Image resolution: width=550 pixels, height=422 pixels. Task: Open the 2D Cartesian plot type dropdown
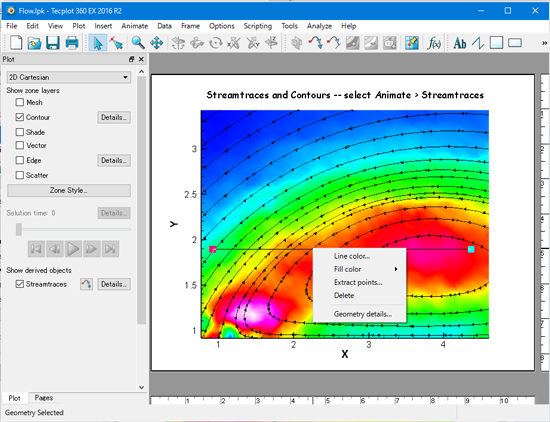click(x=69, y=77)
